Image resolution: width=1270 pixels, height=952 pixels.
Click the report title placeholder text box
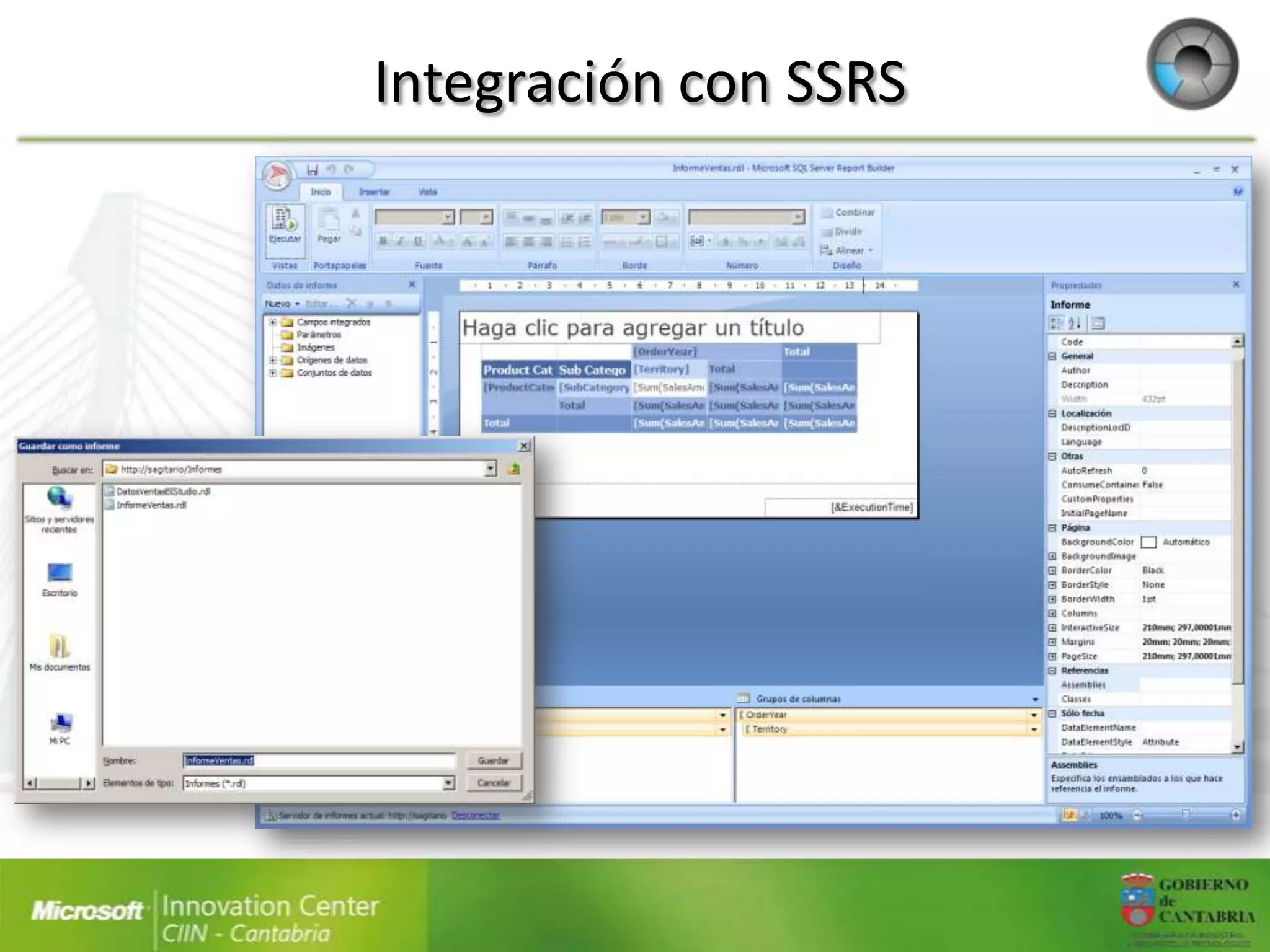tap(670, 327)
